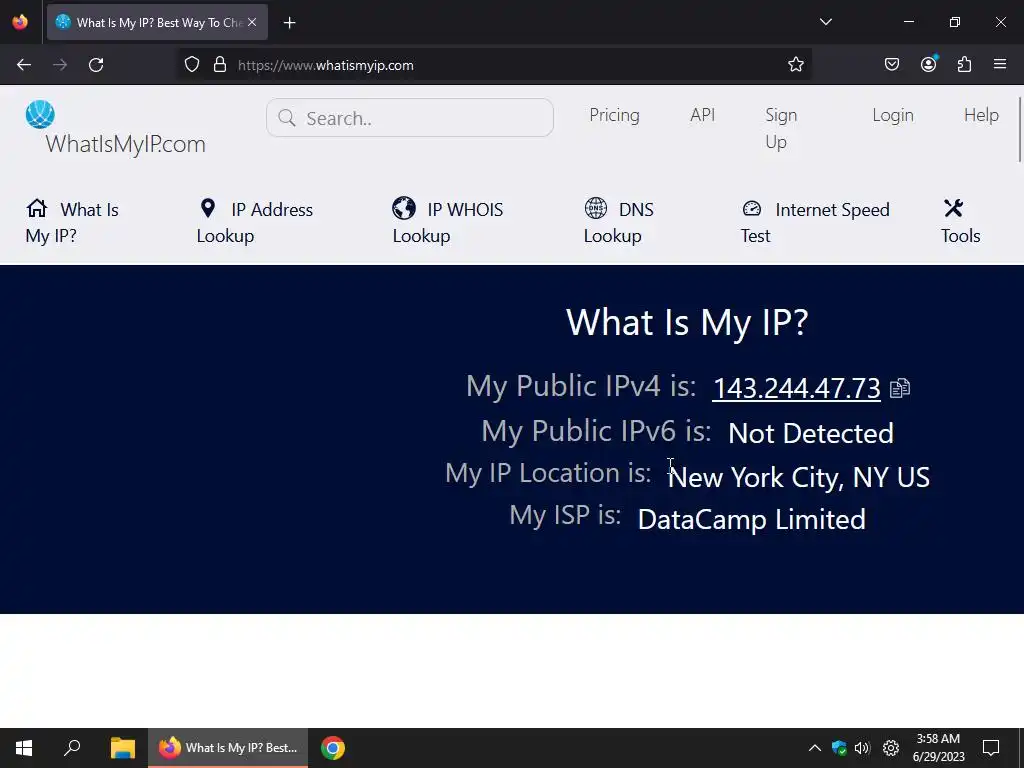Launch Google Chrome from the taskbar
Screen dimensions: 1024x768
[x=332, y=748]
